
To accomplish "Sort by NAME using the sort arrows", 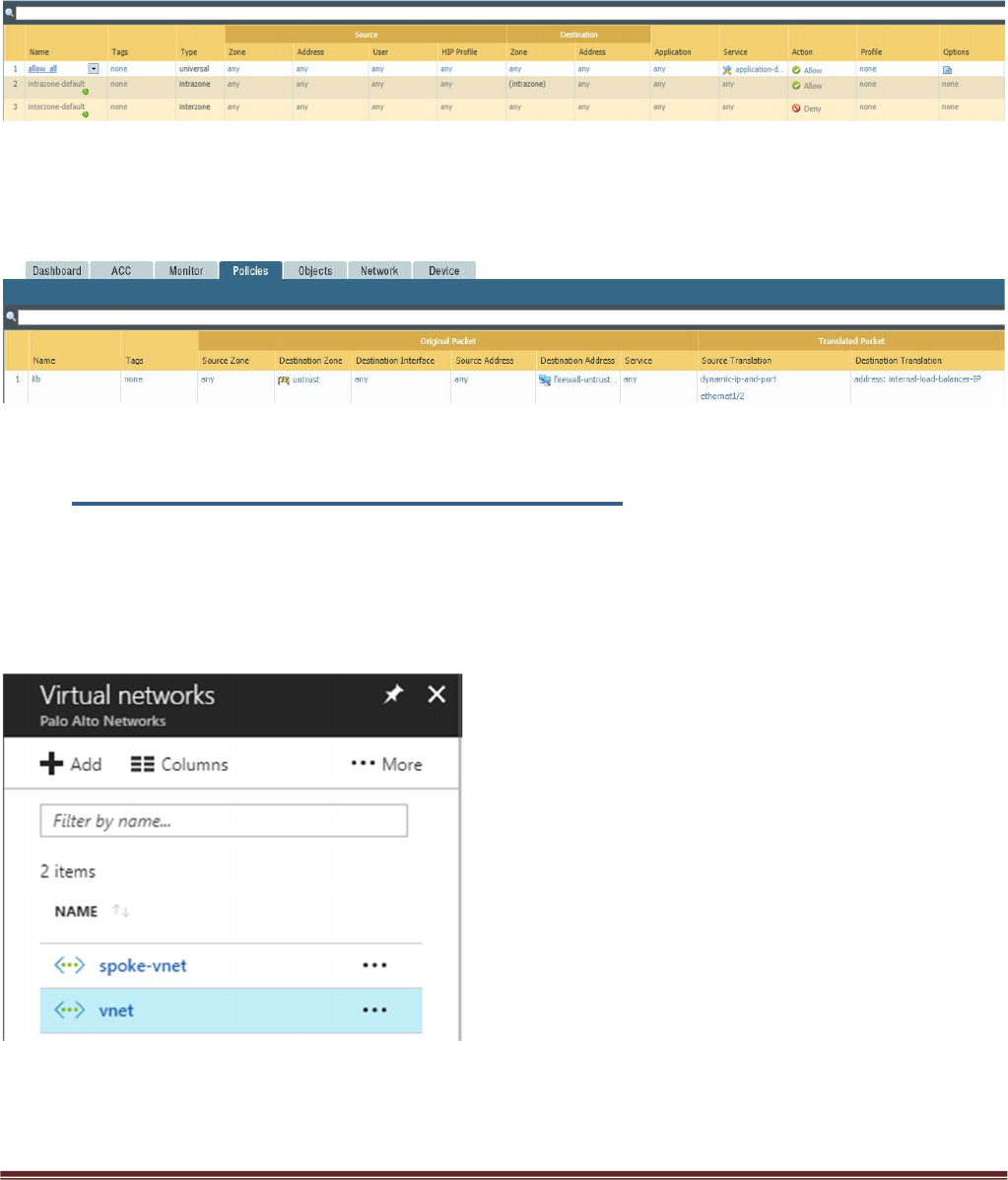I will tap(120, 911).
